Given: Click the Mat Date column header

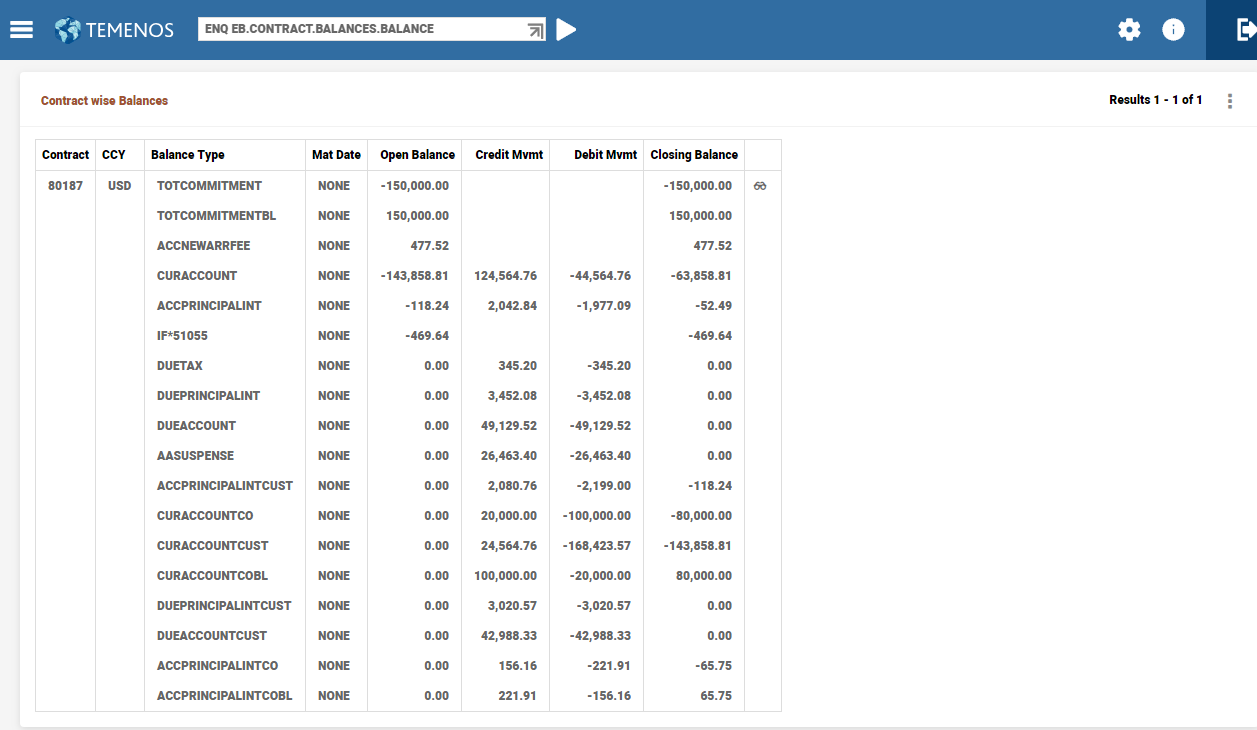Looking at the screenshot, I should pyautogui.click(x=336, y=155).
